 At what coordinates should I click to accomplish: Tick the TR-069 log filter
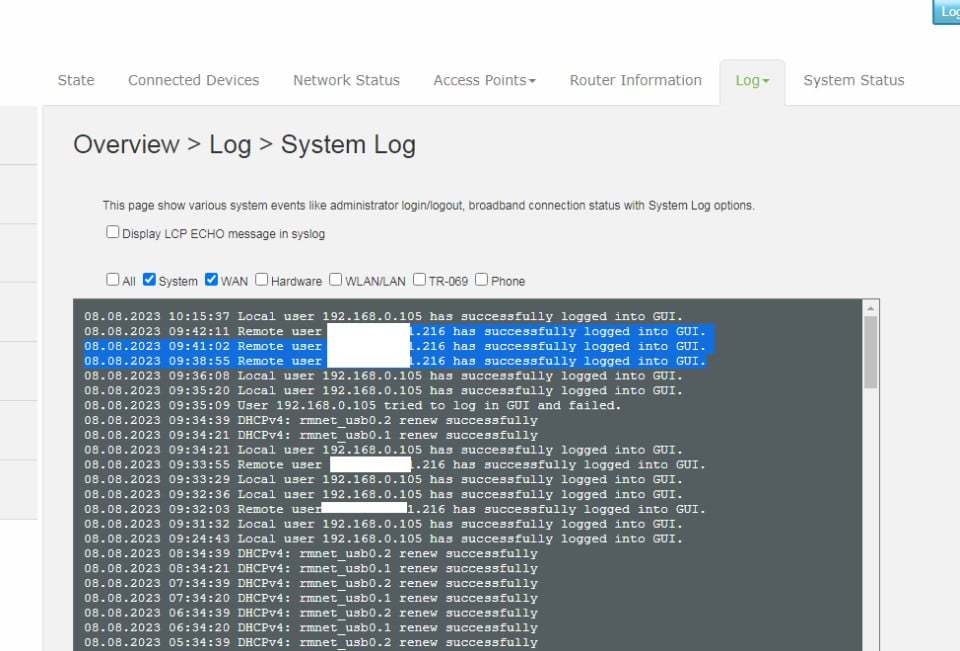419,280
